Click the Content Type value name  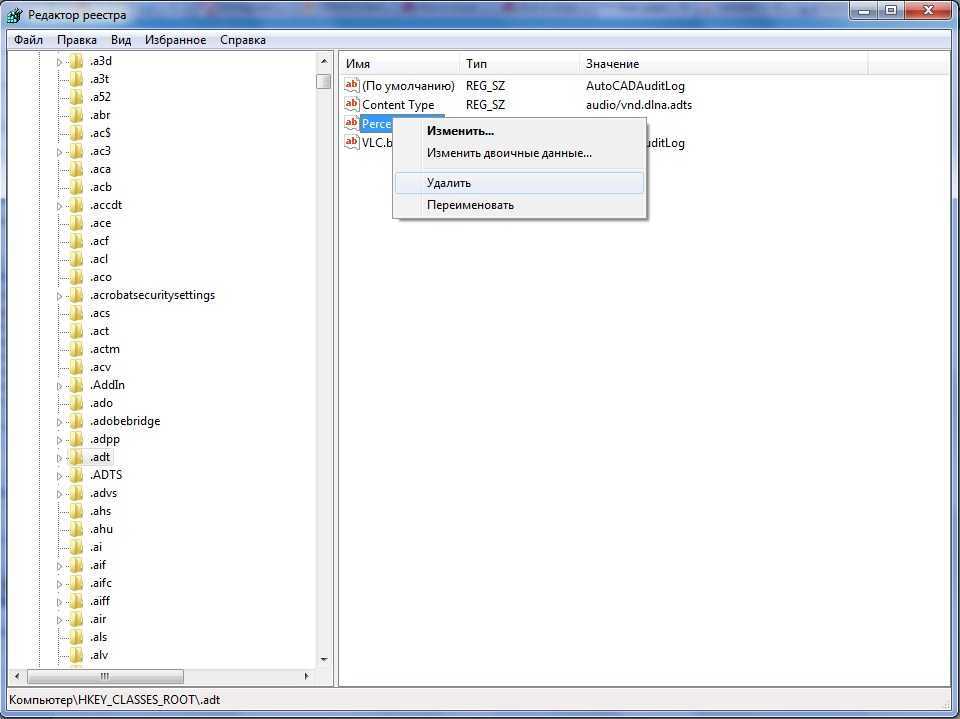(398, 105)
